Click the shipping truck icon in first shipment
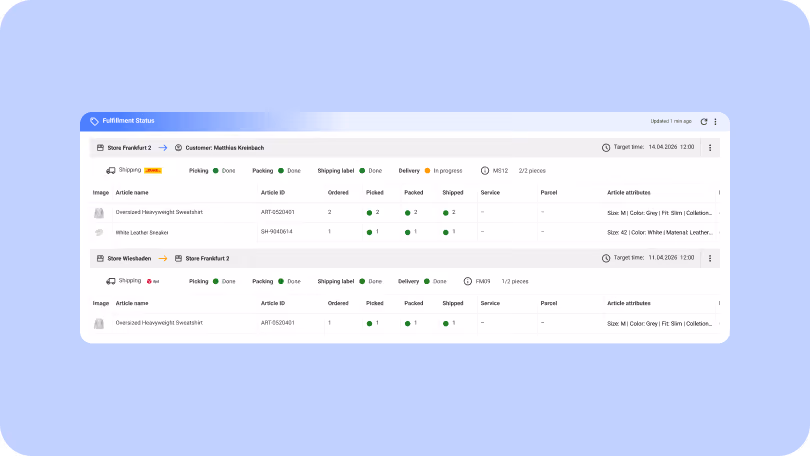This screenshot has height=456, width=810. pyautogui.click(x=111, y=170)
